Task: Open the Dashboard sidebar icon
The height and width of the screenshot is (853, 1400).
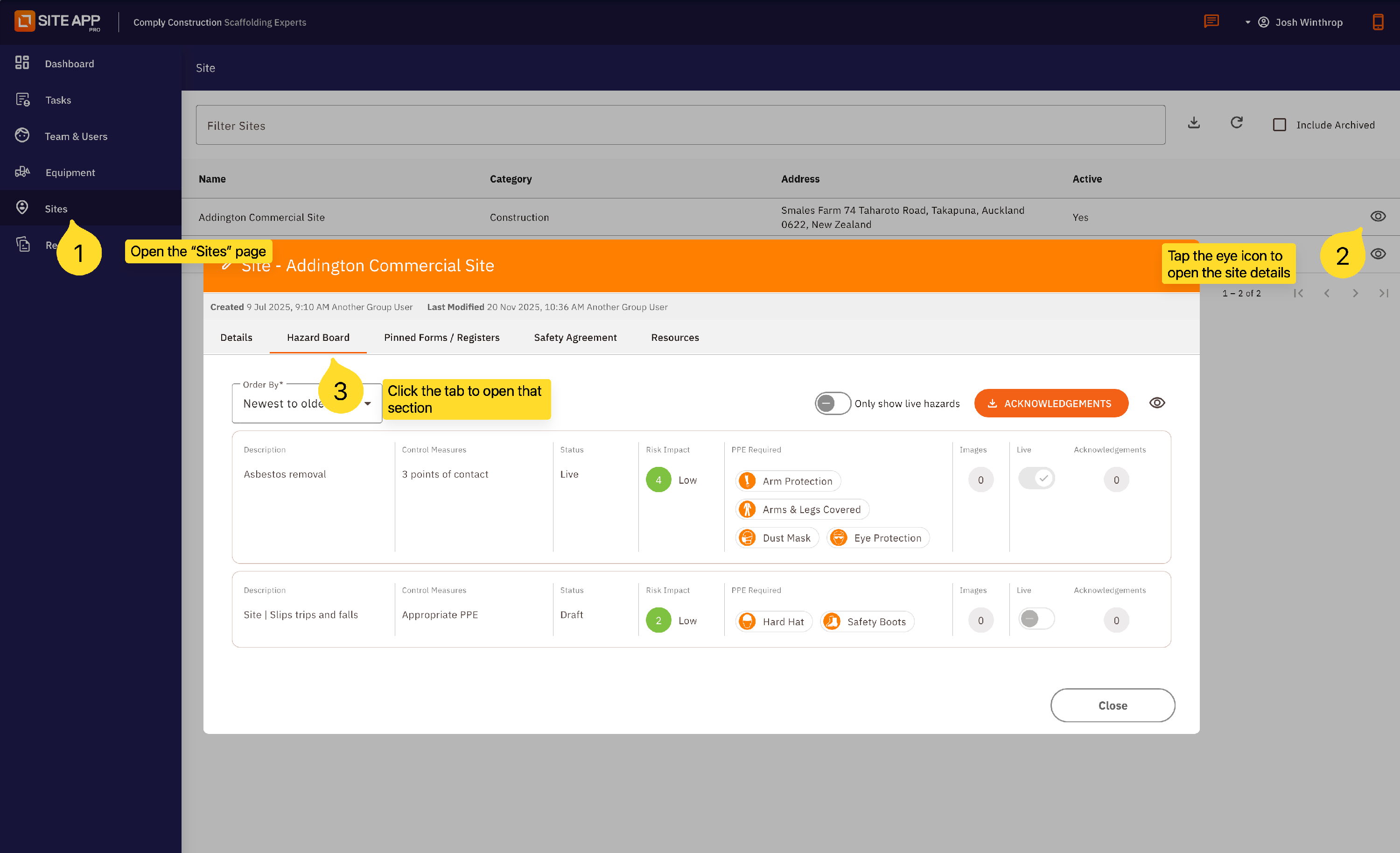Action: (22, 63)
